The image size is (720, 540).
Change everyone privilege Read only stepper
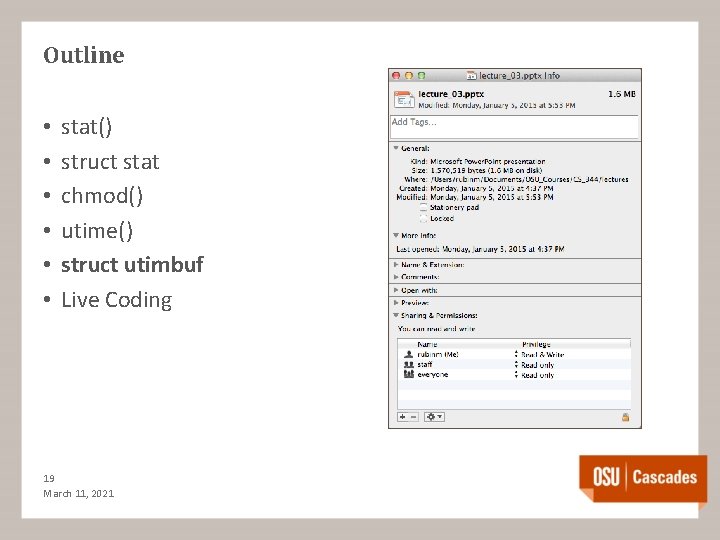pyautogui.click(x=516, y=375)
